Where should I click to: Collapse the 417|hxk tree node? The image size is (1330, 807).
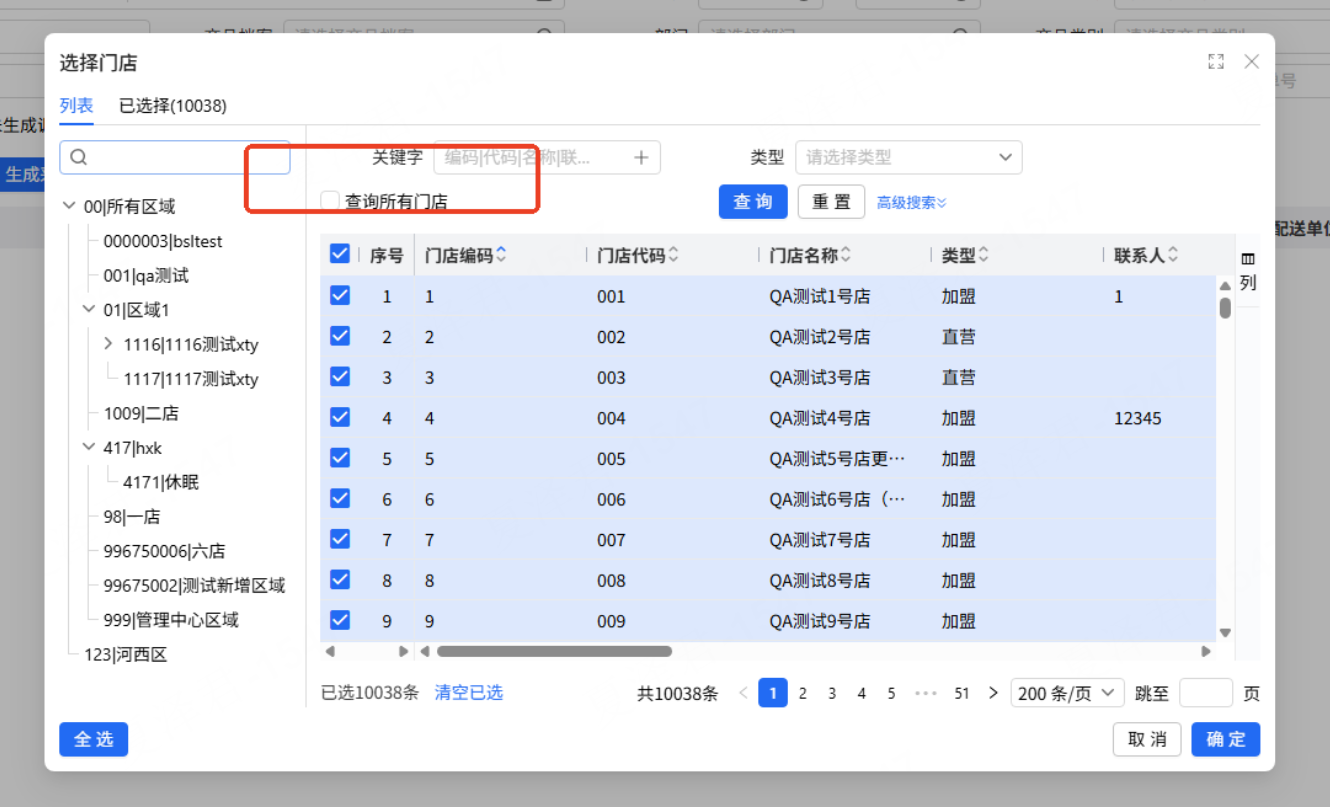pyautogui.click(x=89, y=448)
